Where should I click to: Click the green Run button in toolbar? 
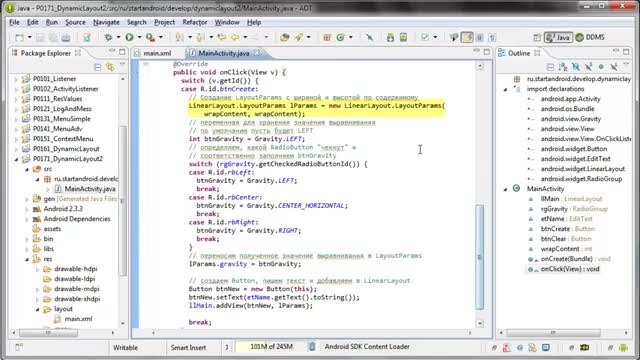coord(129,38)
